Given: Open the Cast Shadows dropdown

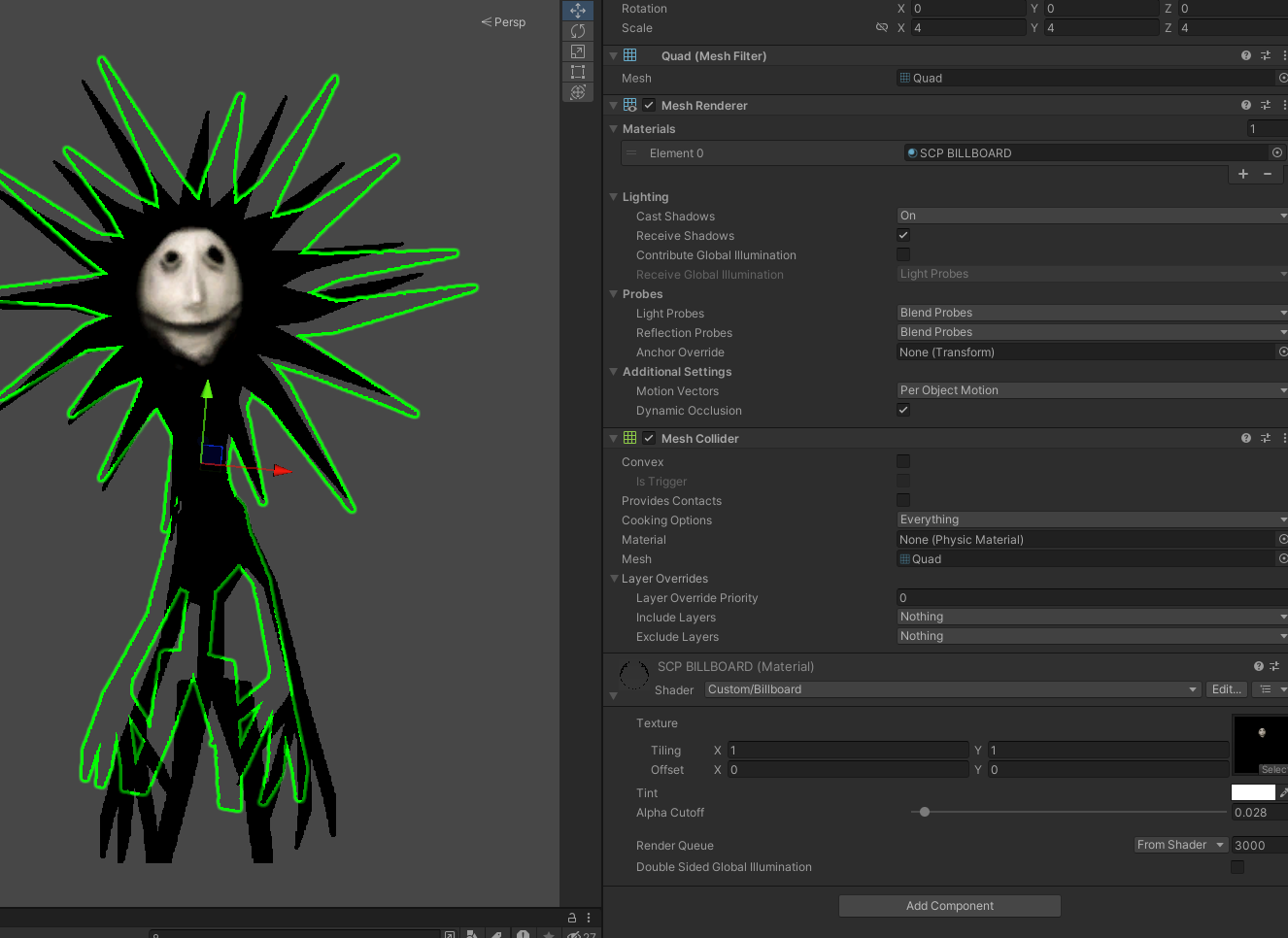Looking at the screenshot, I should tap(1092, 216).
